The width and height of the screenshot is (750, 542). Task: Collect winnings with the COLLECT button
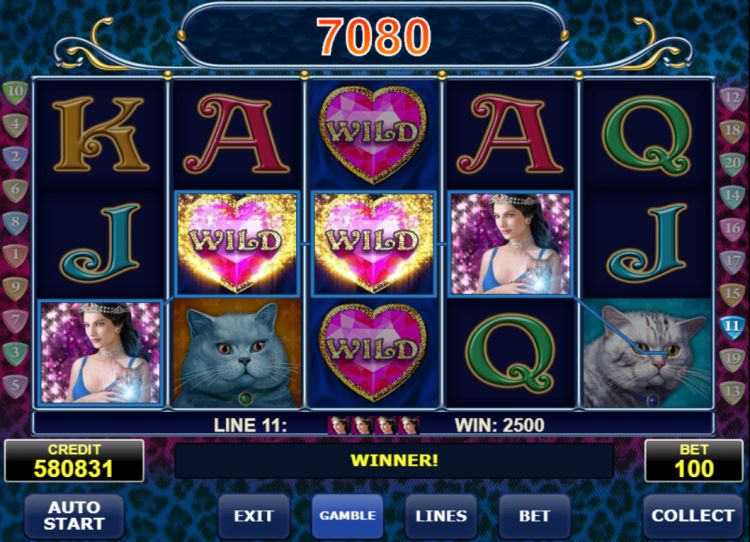coord(693,516)
